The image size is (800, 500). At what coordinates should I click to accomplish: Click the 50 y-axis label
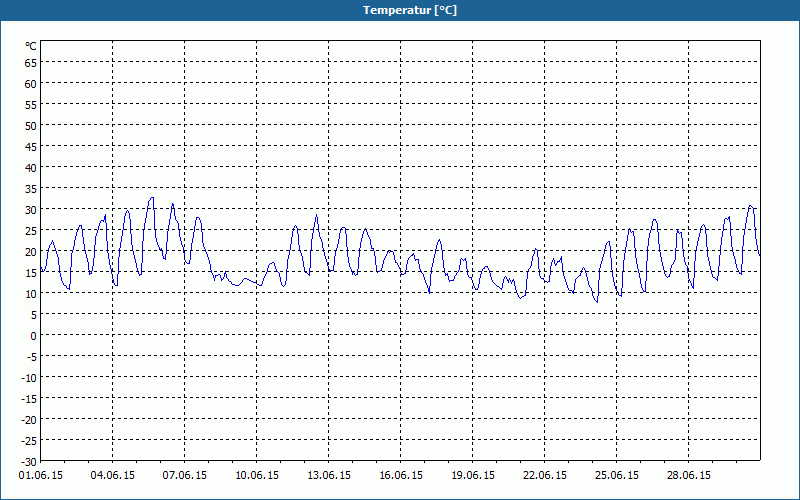tap(31, 126)
